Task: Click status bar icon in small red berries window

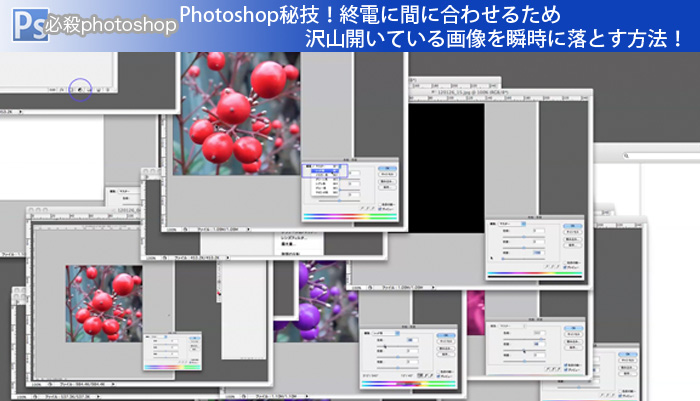Action: tap(50, 384)
